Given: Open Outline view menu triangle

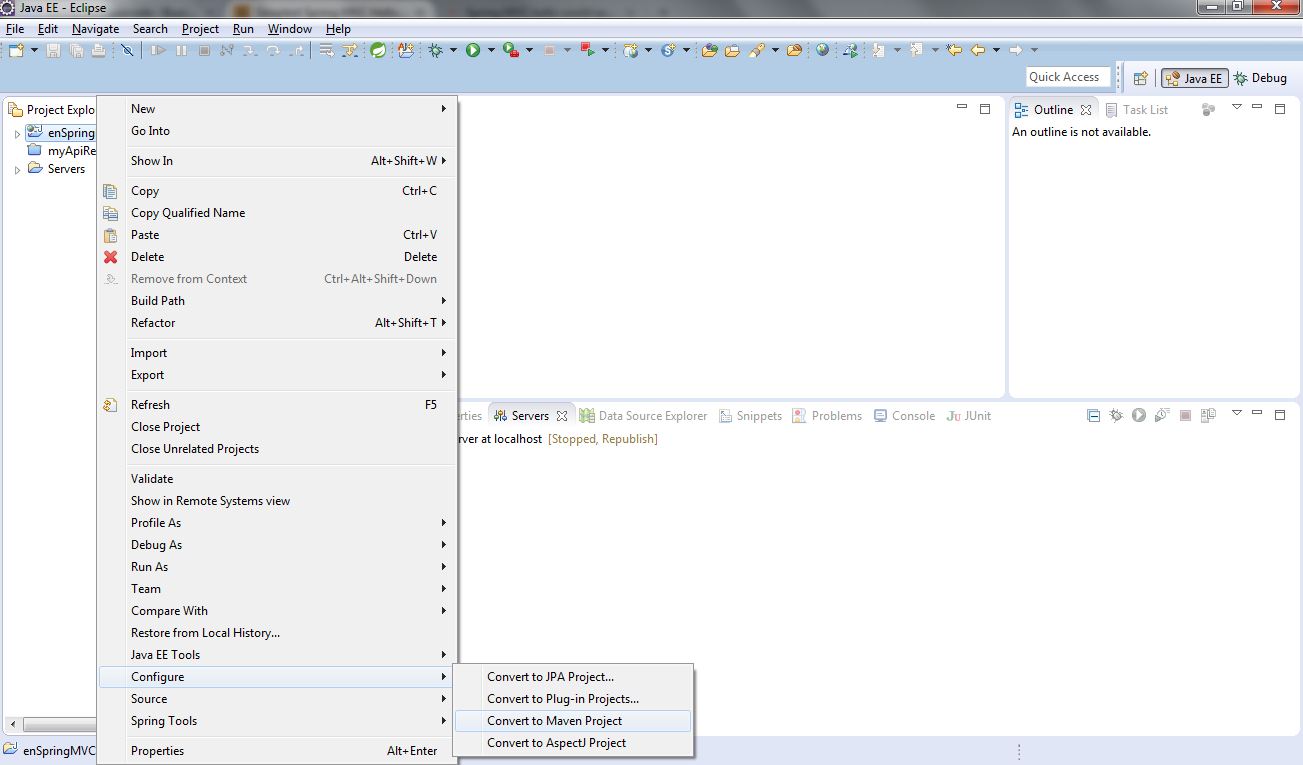Looking at the screenshot, I should (x=1237, y=107).
